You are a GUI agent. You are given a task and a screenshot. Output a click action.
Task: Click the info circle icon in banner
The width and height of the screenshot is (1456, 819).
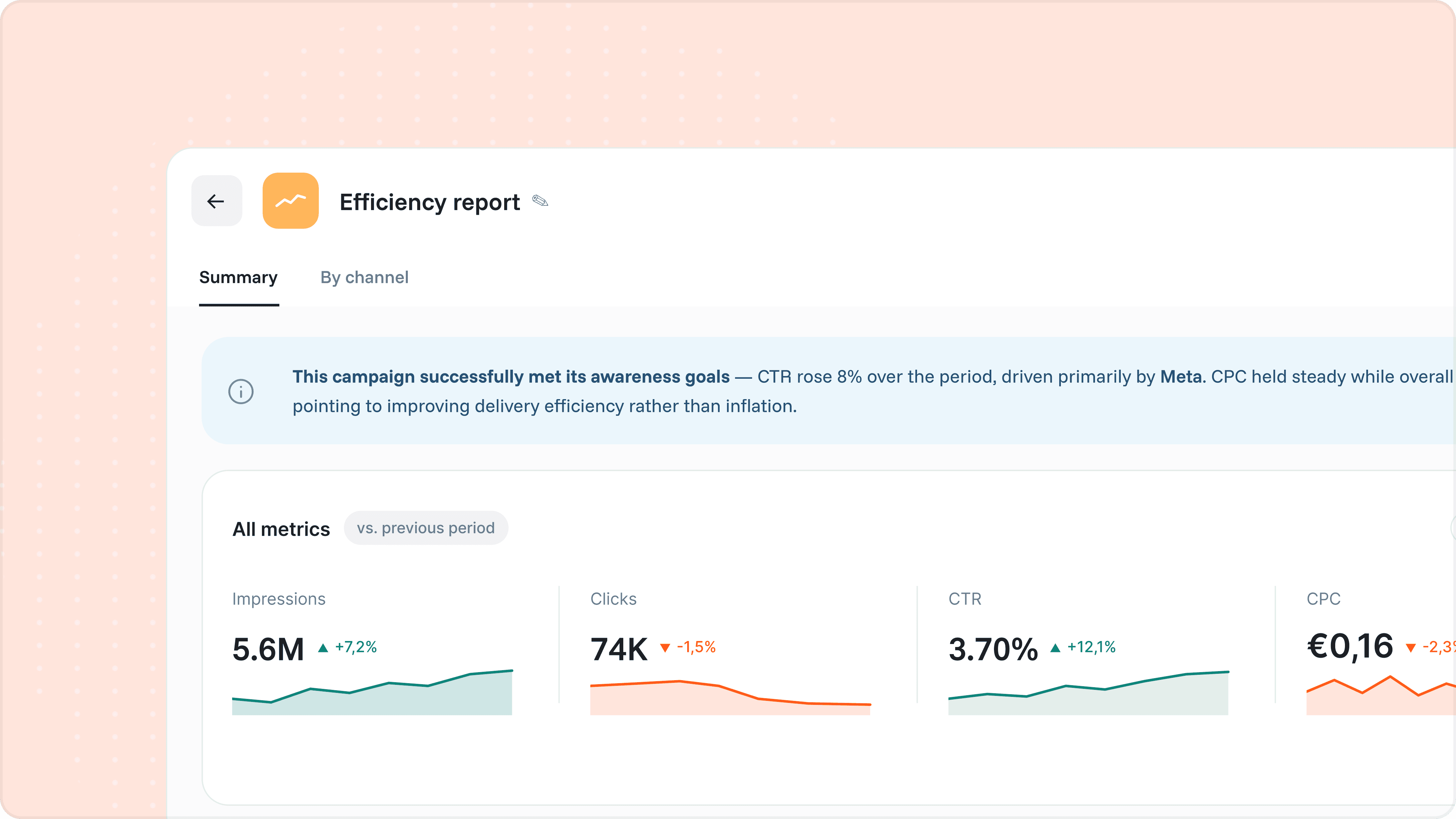(x=241, y=391)
